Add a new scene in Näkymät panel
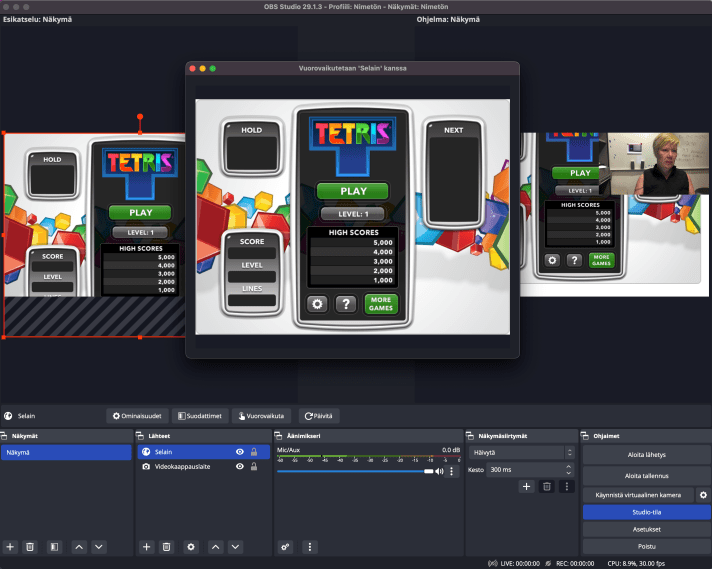The width and height of the screenshot is (712, 569). (x=10, y=547)
